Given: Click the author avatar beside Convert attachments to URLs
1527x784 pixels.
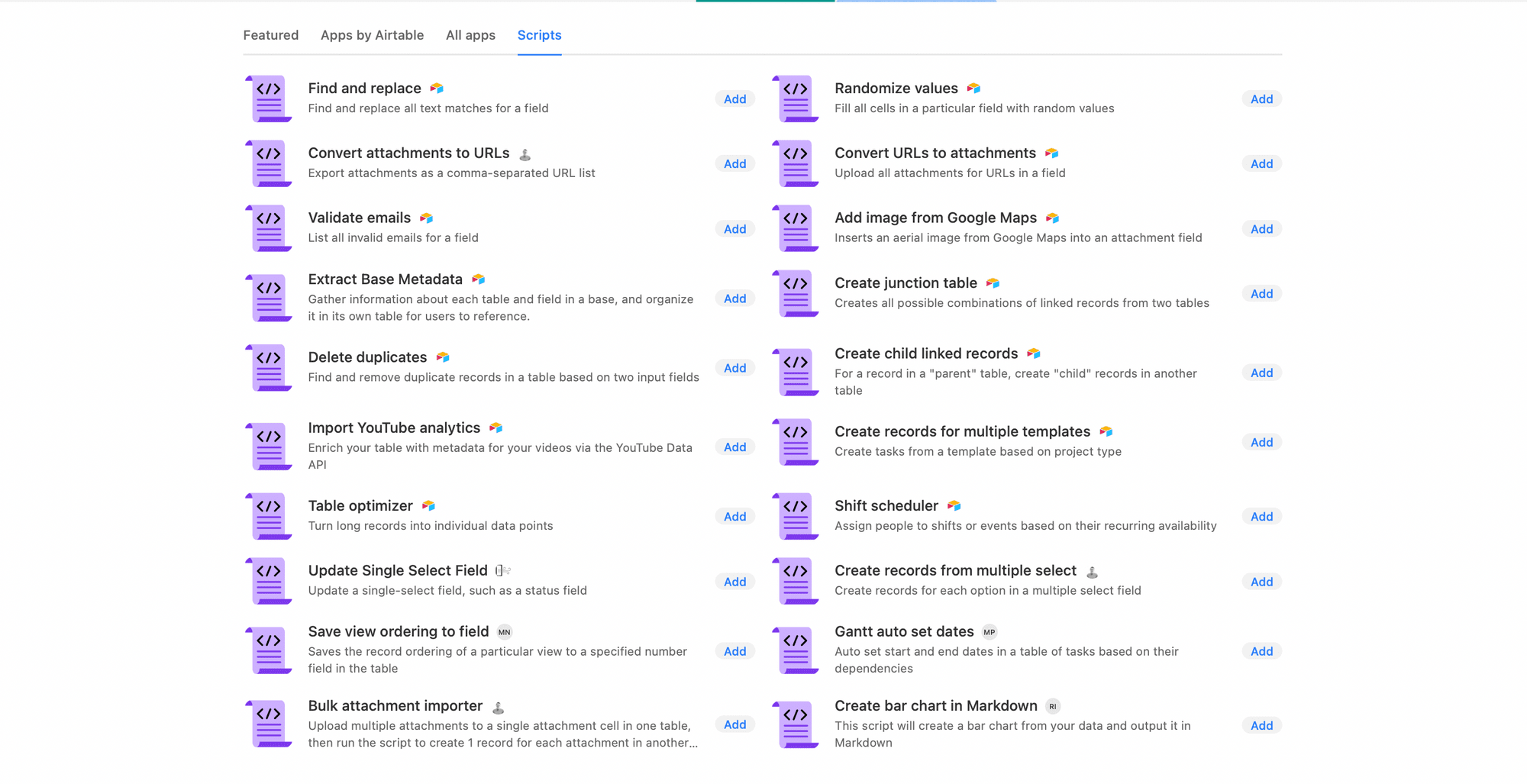Looking at the screenshot, I should pyautogui.click(x=525, y=154).
